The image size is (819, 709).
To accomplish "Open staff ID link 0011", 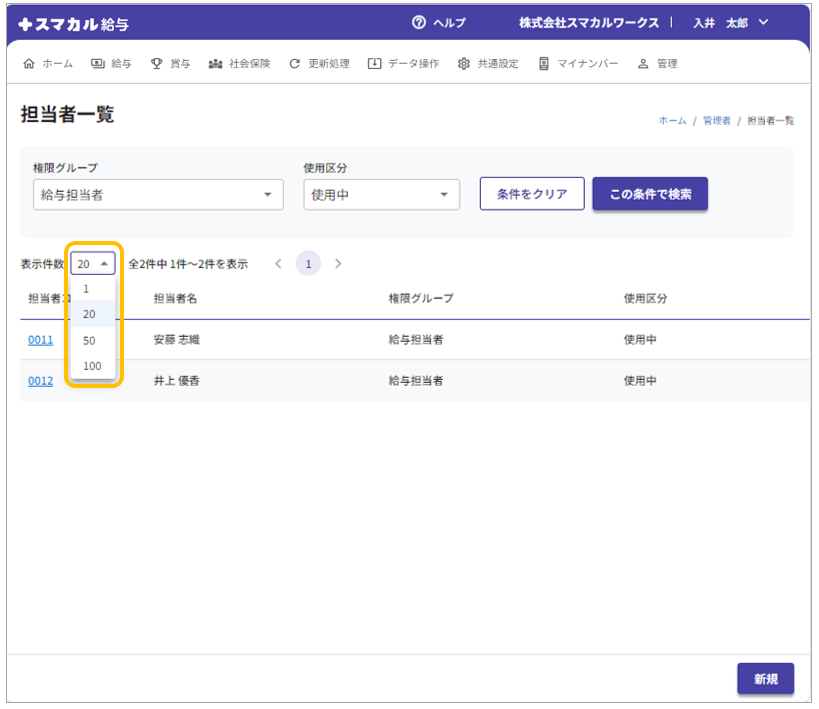I will [x=40, y=340].
